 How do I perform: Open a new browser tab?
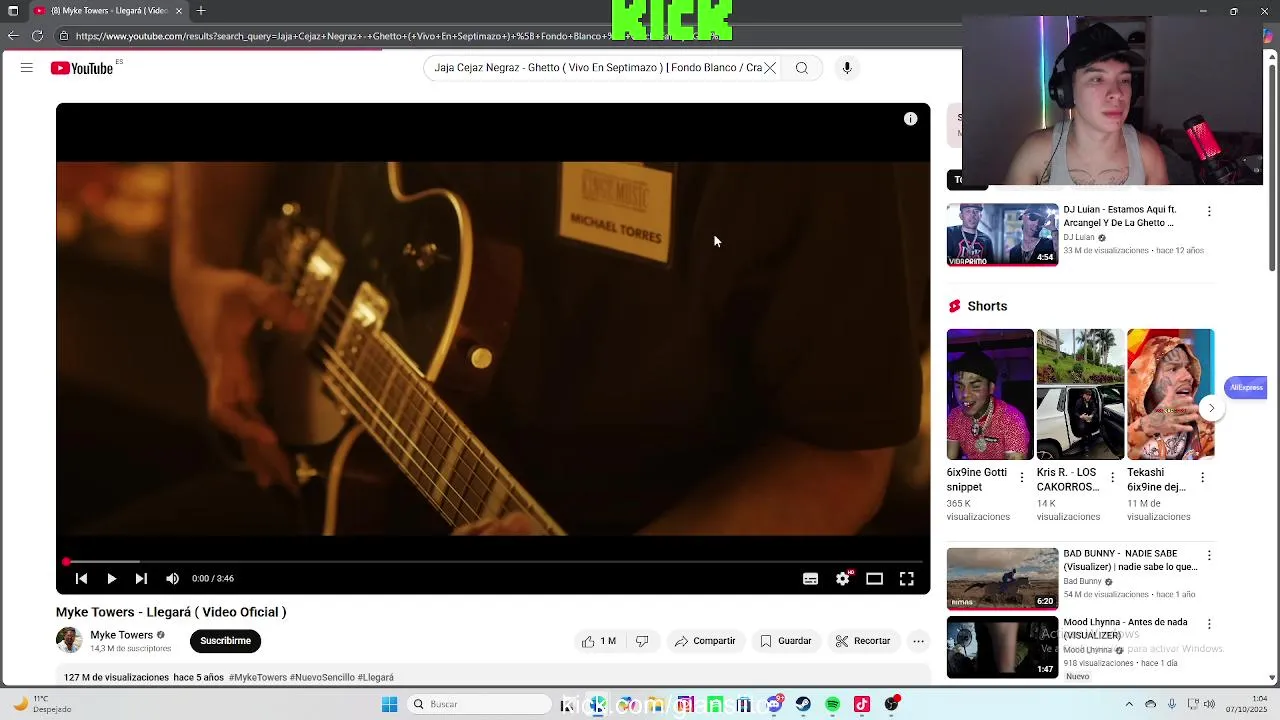[201, 11]
